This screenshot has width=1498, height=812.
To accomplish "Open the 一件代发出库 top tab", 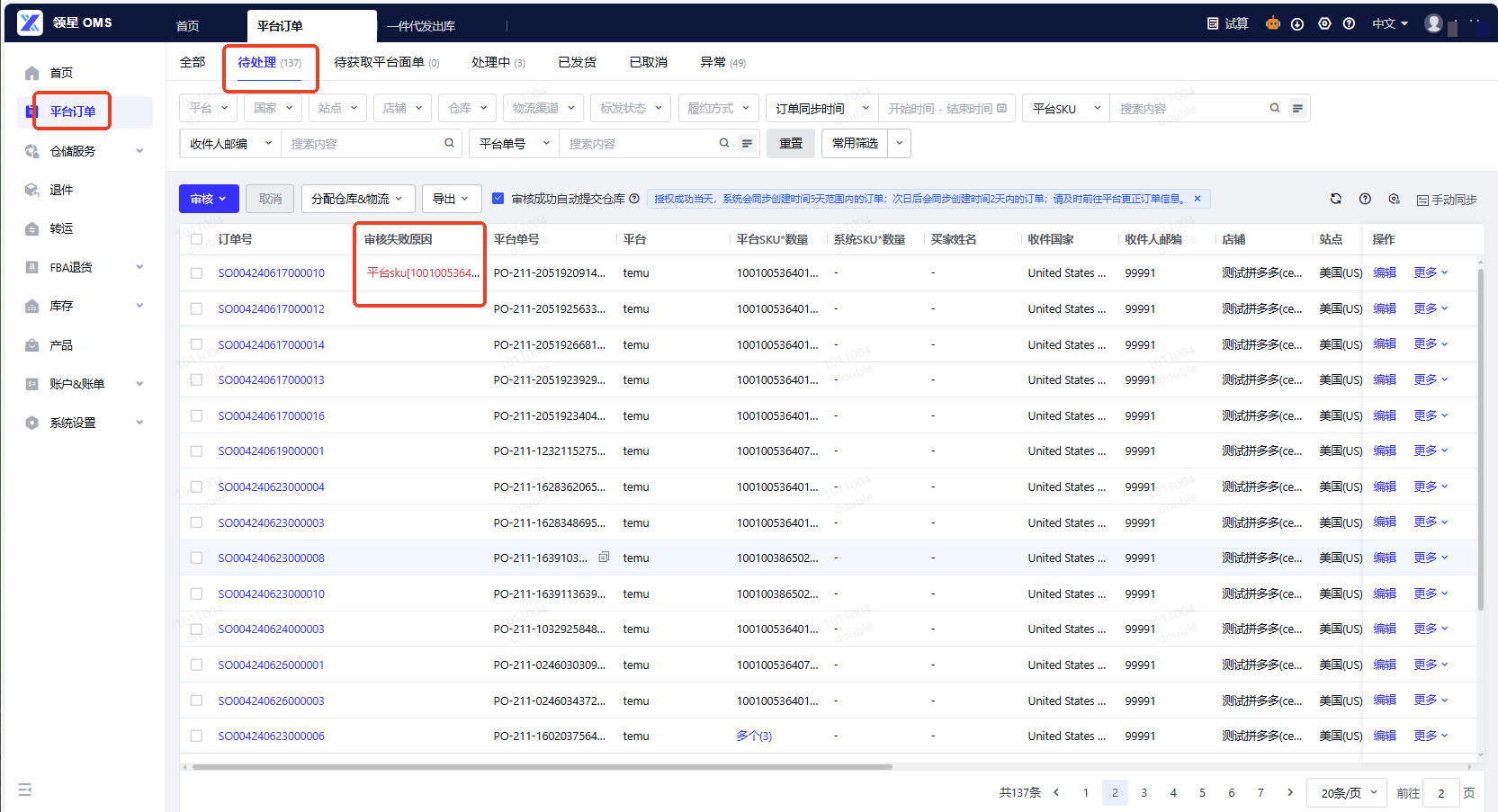I will 421,26.
